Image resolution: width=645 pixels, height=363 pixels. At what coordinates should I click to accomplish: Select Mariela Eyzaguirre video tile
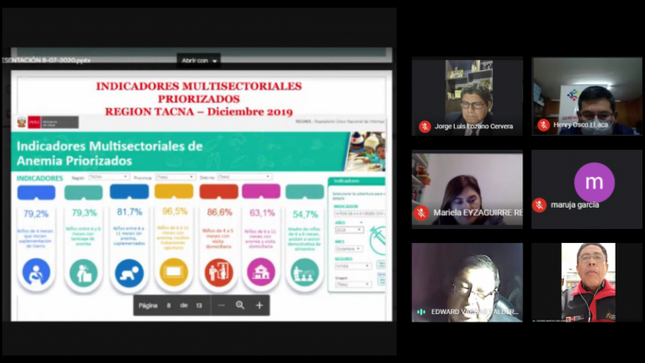pyautogui.click(x=467, y=190)
